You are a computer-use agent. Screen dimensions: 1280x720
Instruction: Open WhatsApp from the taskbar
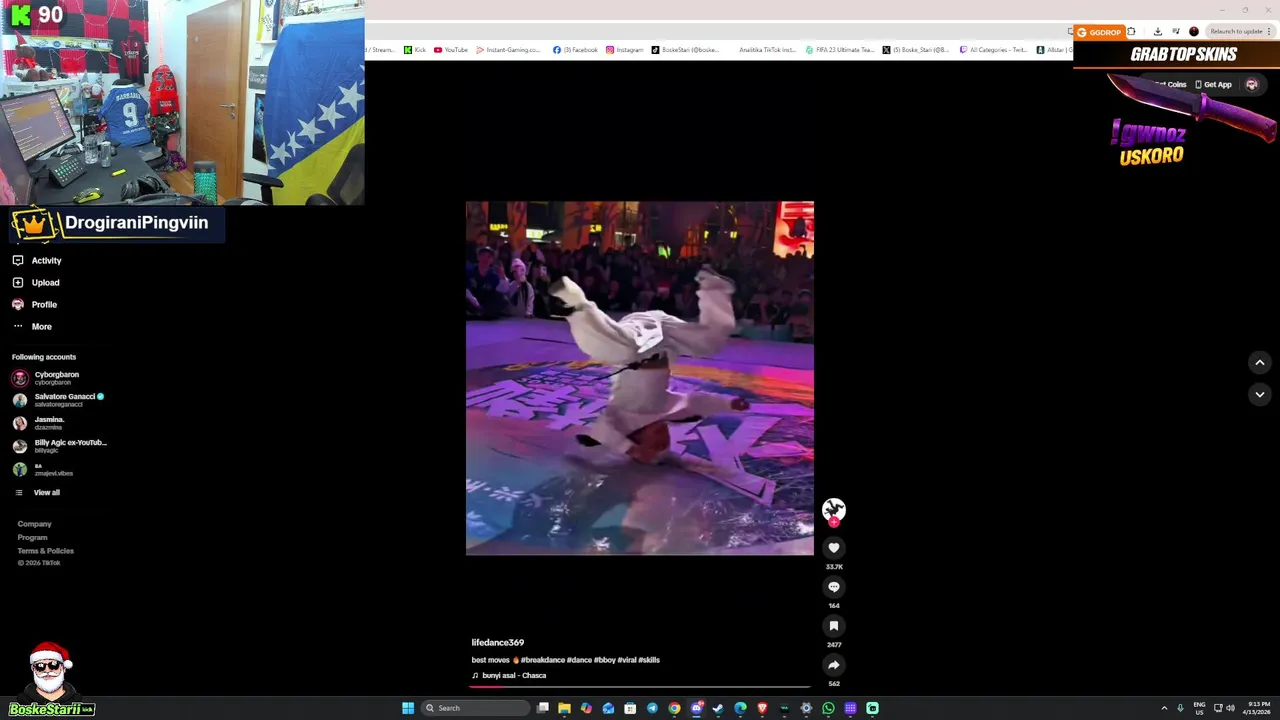pos(828,708)
